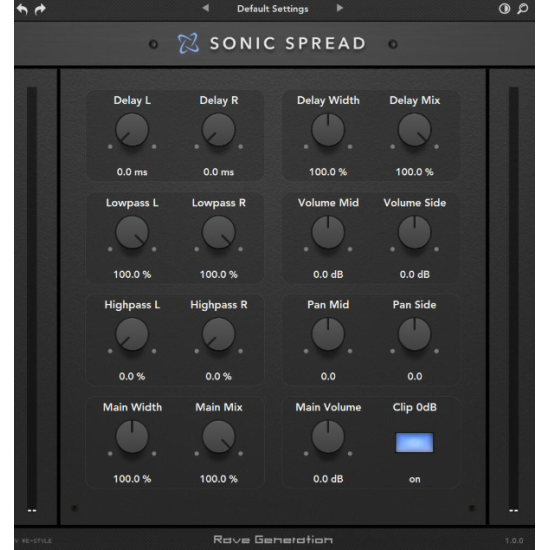The width and height of the screenshot is (550, 550).
Task: Click the Main Width value 100.0 %
Action: [132, 479]
